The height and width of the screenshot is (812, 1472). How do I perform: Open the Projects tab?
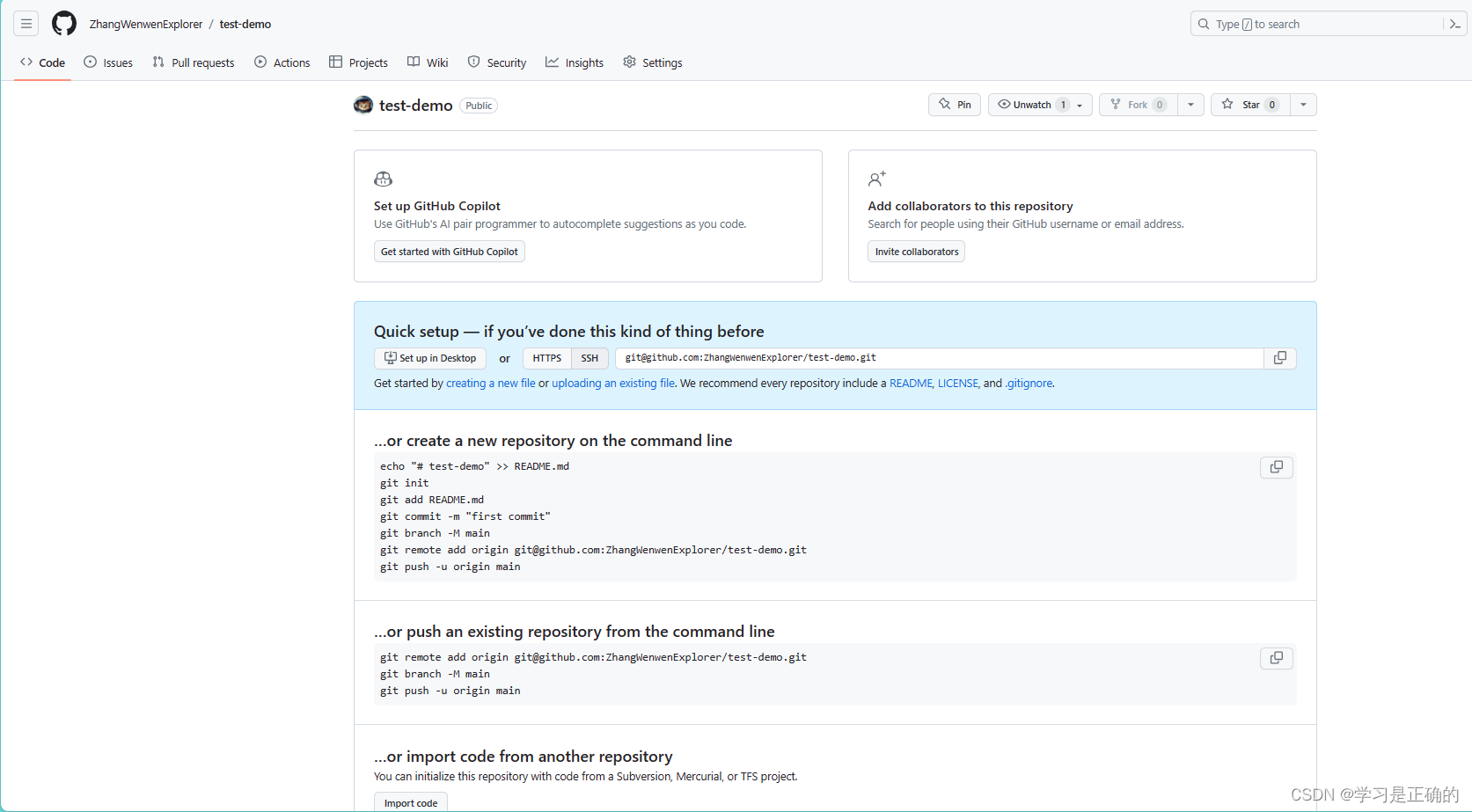pyautogui.click(x=358, y=62)
